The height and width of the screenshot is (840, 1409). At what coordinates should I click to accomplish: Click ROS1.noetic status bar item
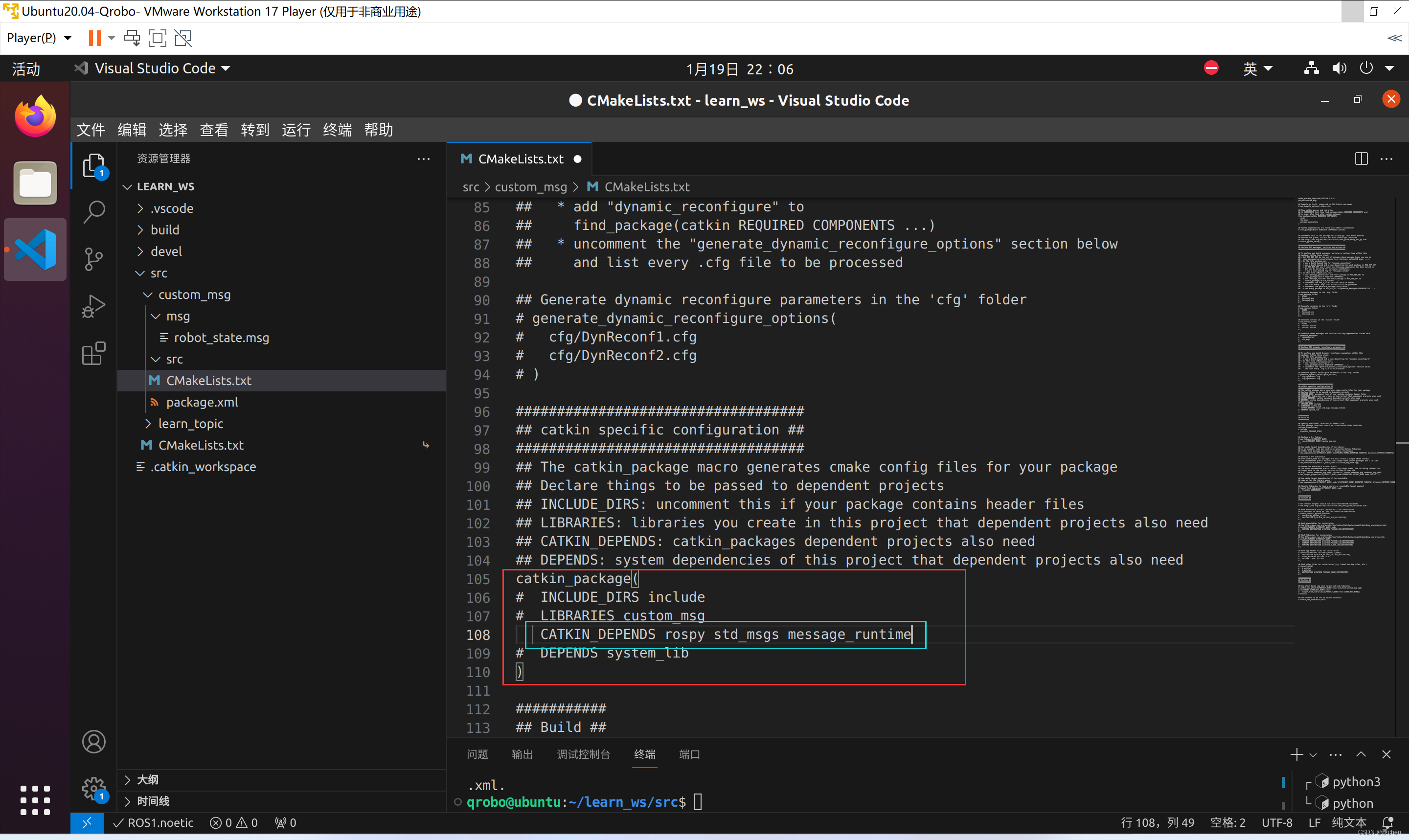(153, 822)
